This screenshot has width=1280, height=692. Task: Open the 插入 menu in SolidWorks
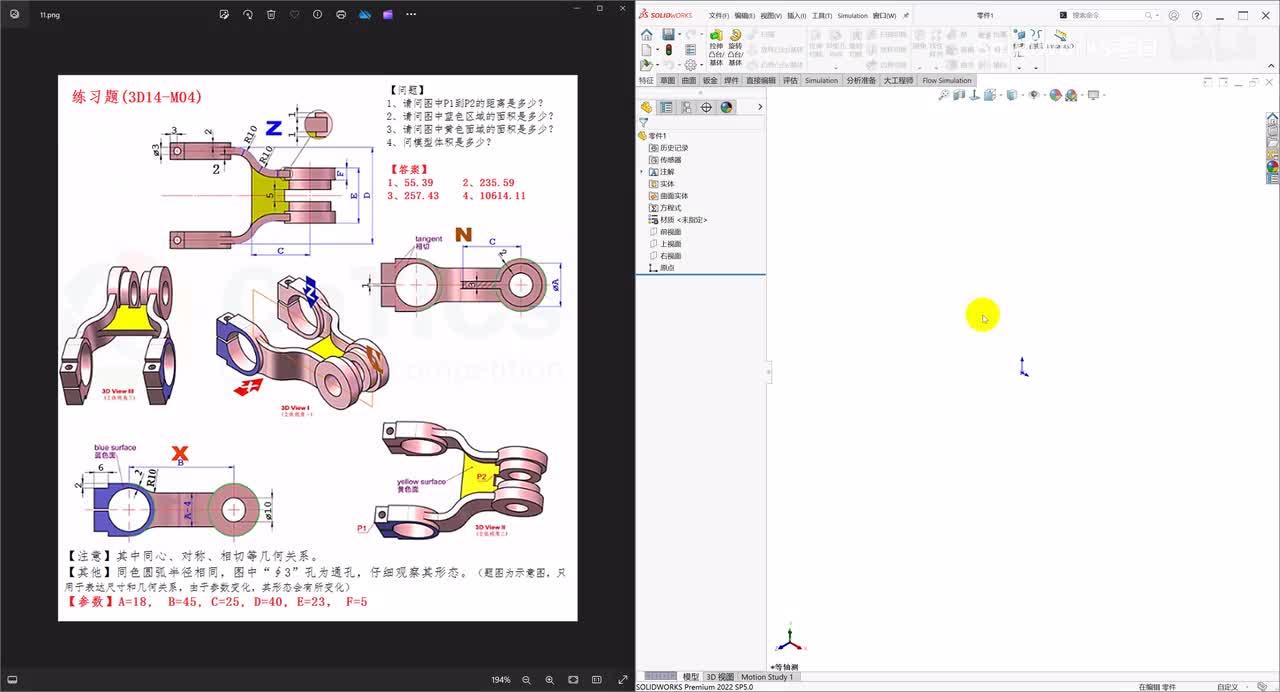point(797,16)
